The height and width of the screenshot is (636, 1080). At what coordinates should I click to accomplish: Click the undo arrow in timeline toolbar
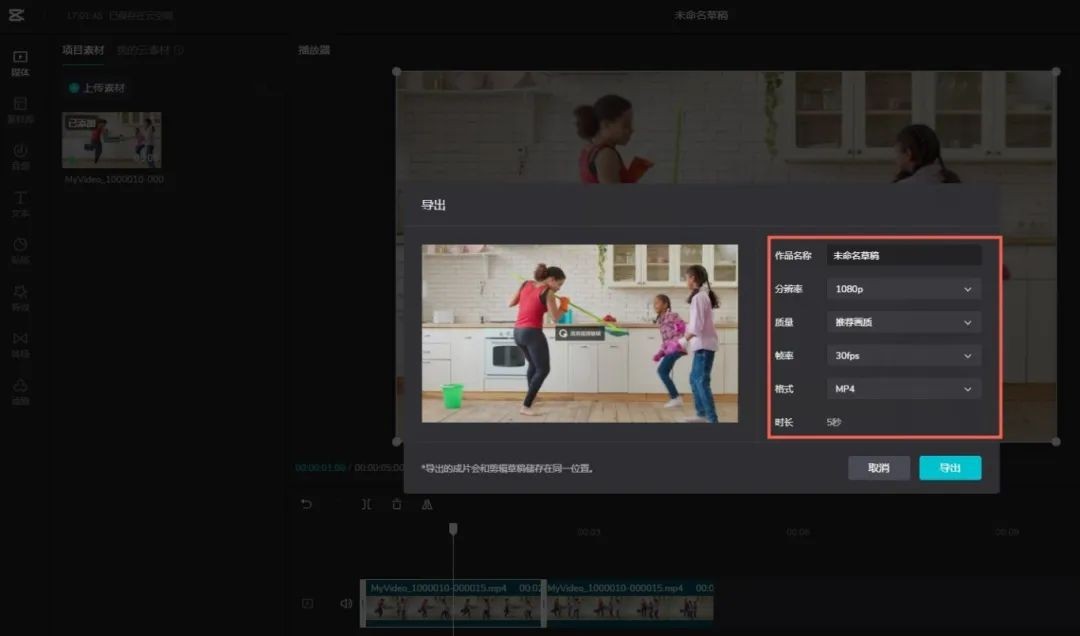point(307,505)
